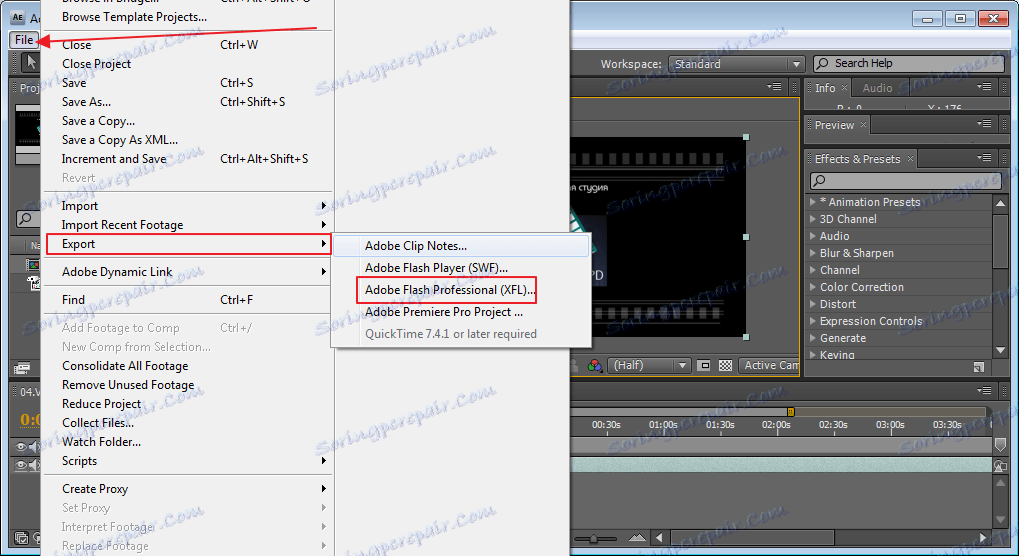Select the footage file icon in Project panel
The image size is (1019, 556).
pos(32,282)
